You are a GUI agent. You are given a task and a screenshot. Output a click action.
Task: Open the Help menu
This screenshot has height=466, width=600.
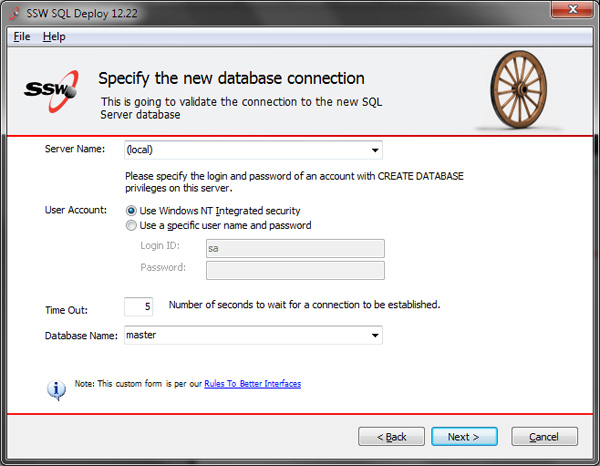pos(54,37)
